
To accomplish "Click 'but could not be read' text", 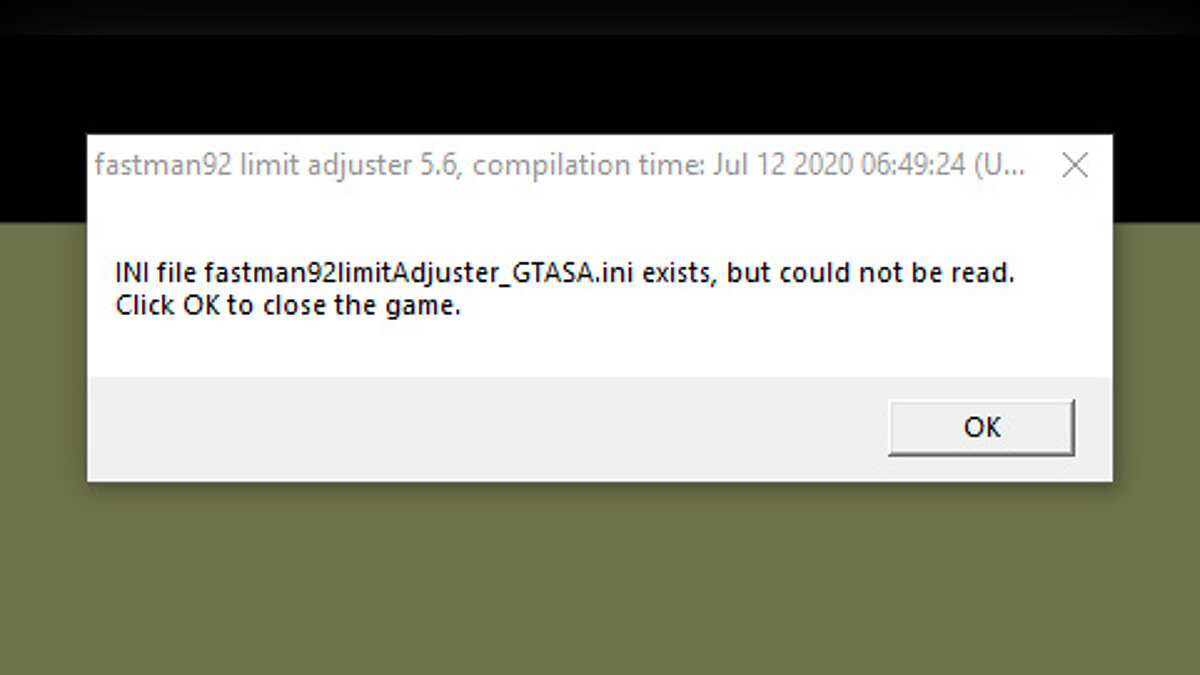I will tap(870, 273).
